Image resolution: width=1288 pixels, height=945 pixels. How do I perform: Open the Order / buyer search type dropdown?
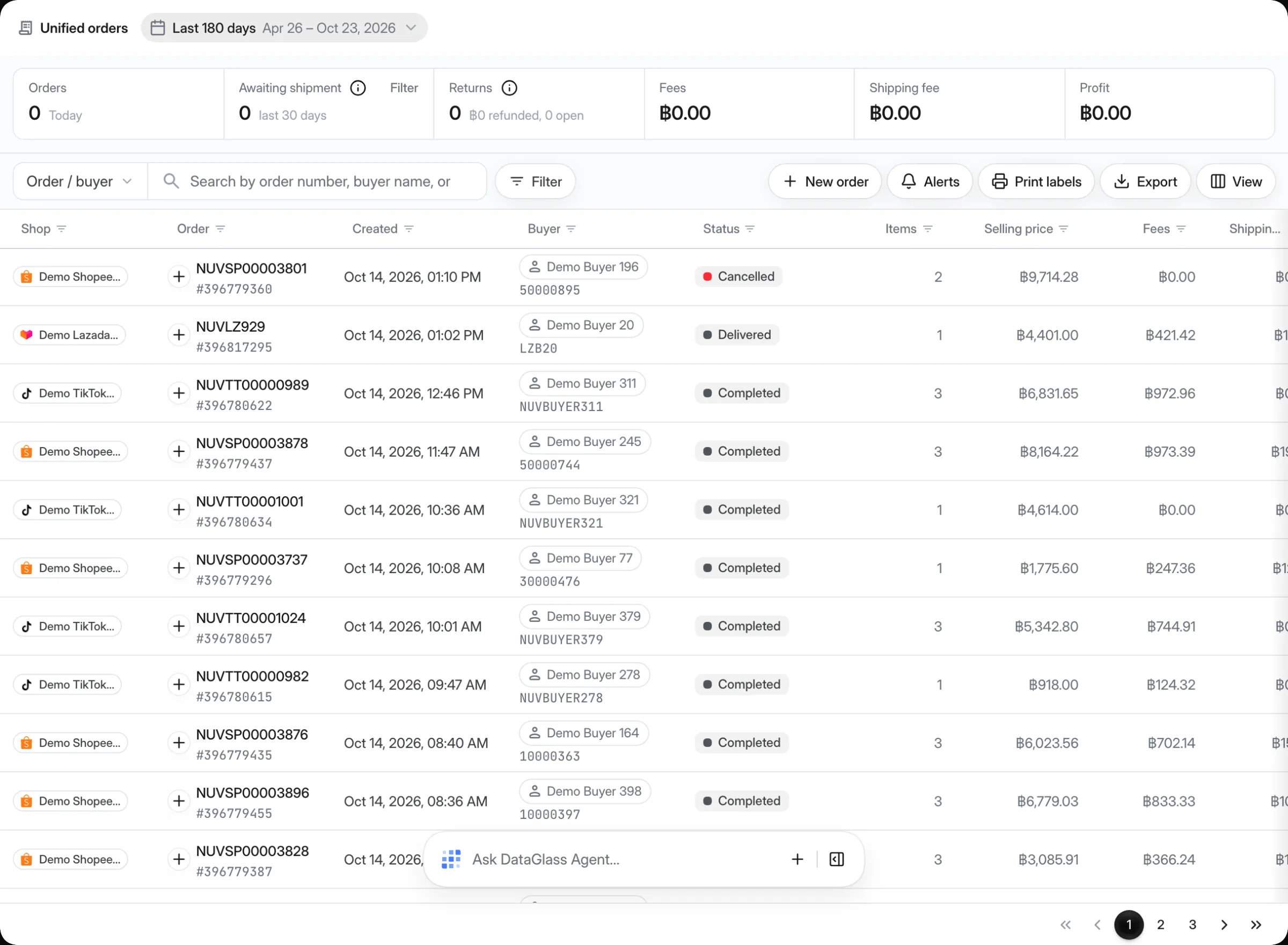pyautogui.click(x=80, y=181)
